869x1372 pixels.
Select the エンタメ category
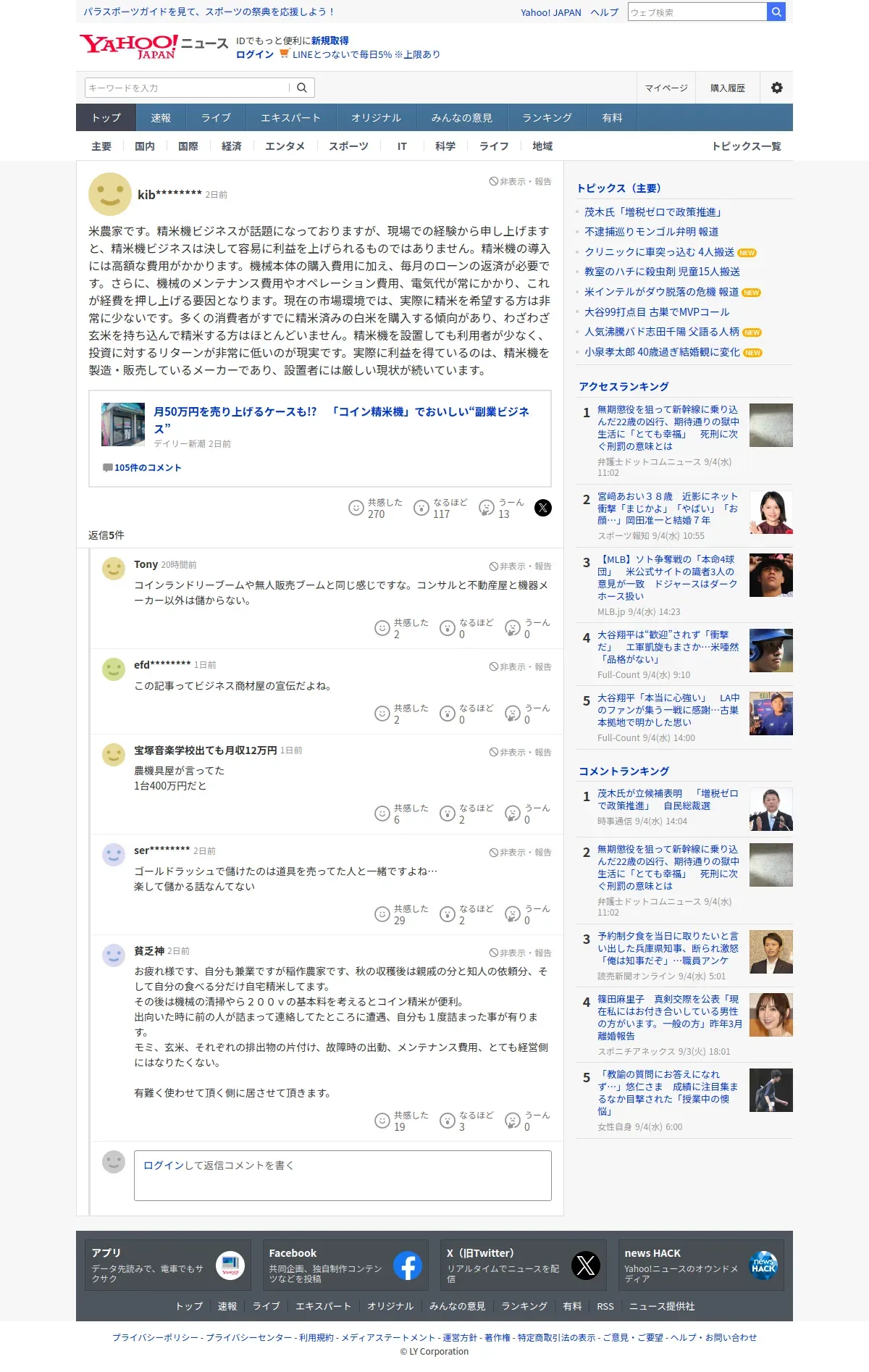point(285,146)
